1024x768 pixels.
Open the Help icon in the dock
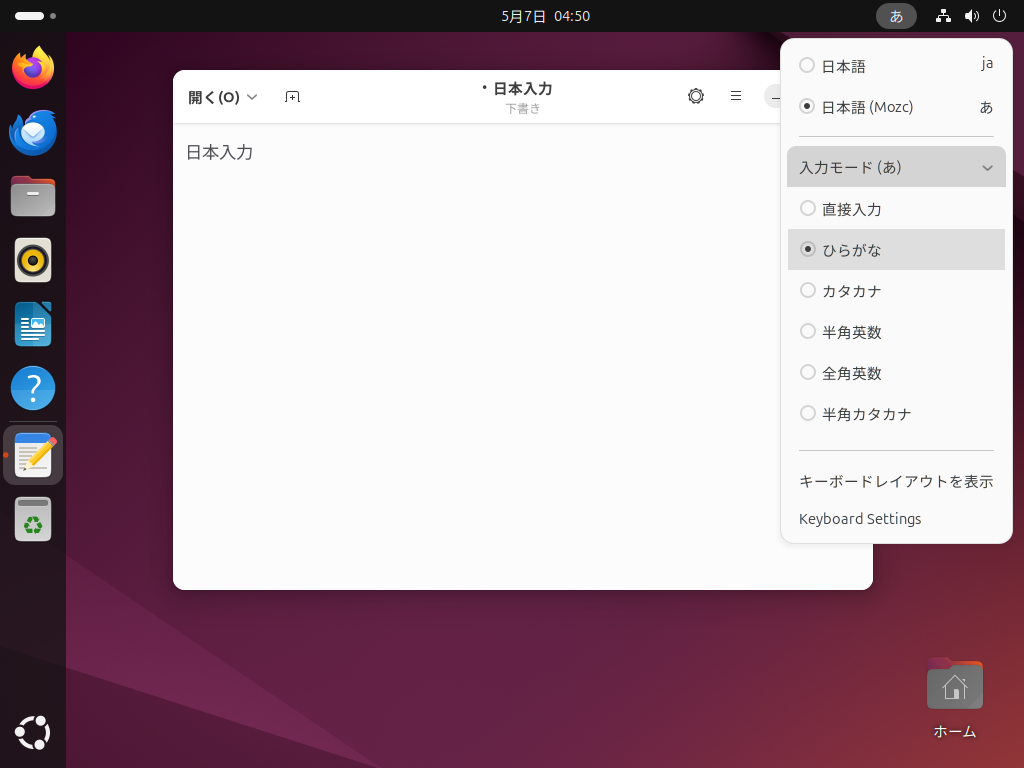coord(33,388)
